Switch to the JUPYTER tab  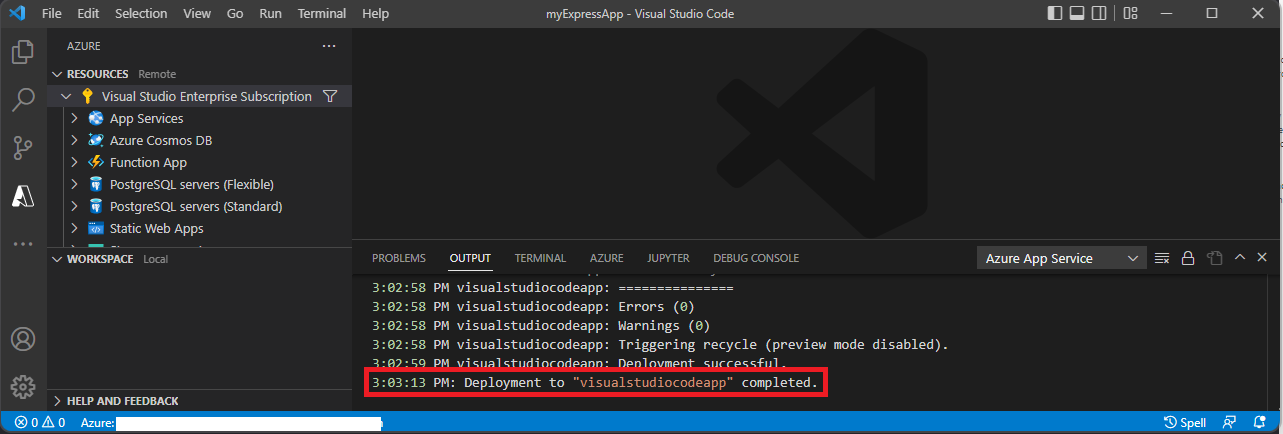pos(668,258)
